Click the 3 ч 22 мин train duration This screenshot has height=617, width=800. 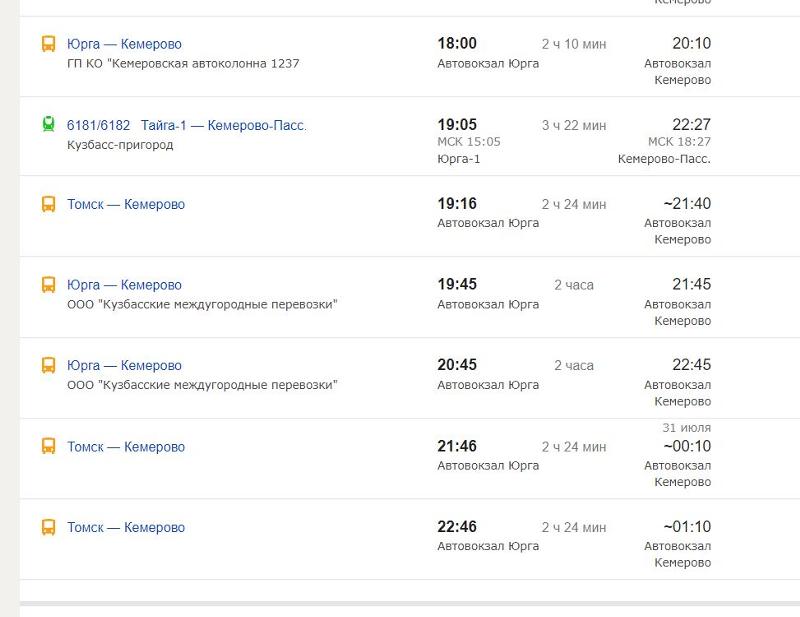[574, 125]
